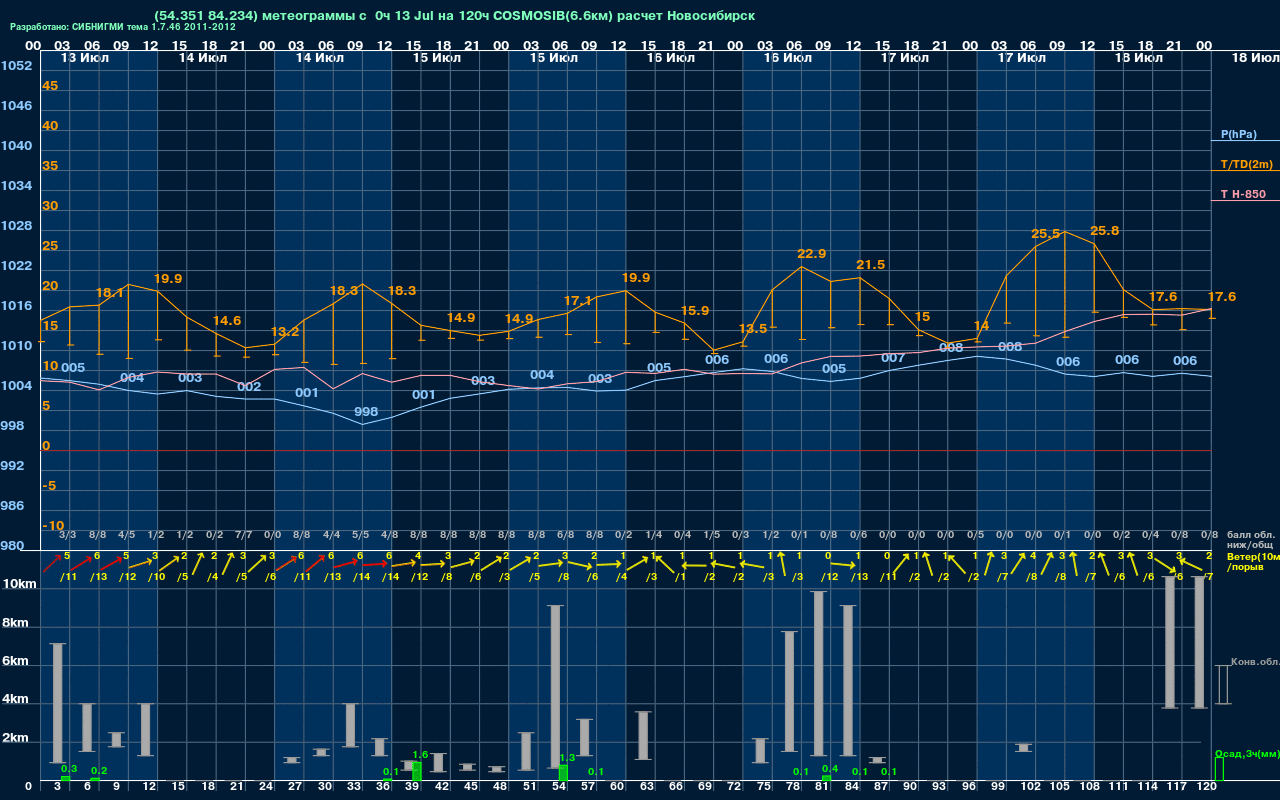Click the 45 temperature axis value
Viewport: 1280px width, 800px height.
[50, 86]
